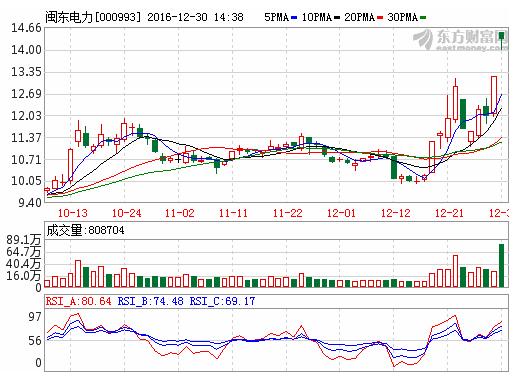Click the timestamp 2016-12-30 14:38
Viewport: 518px width, 383px height.
[x=195, y=17]
